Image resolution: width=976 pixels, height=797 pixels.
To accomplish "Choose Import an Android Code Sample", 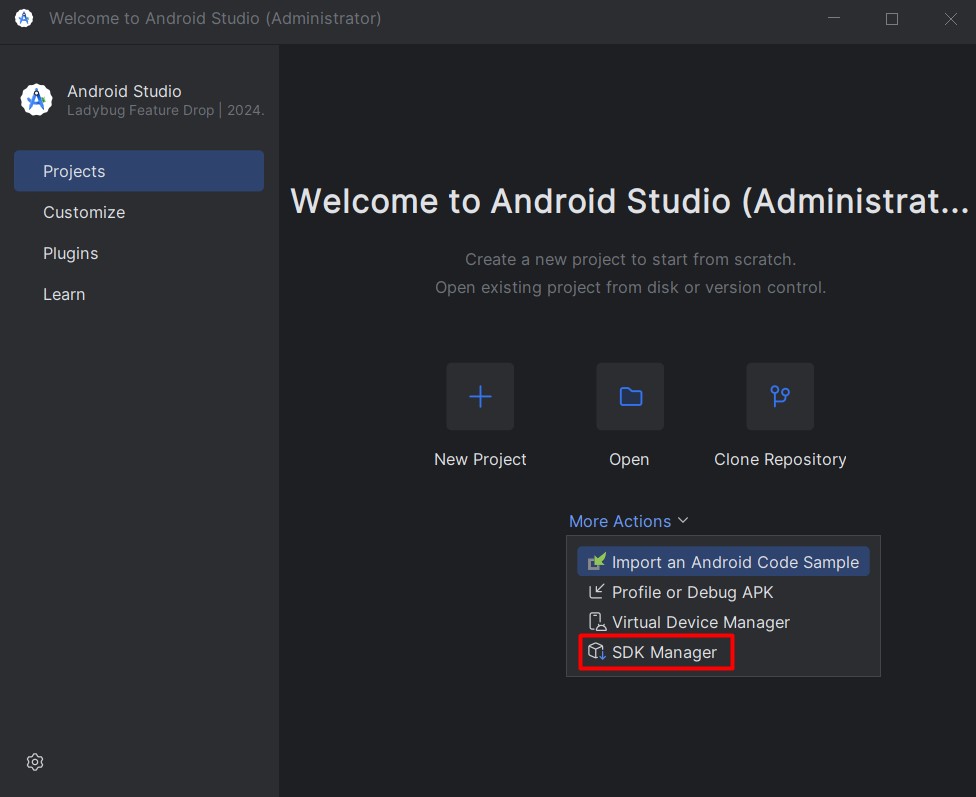I will pos(723,562).
